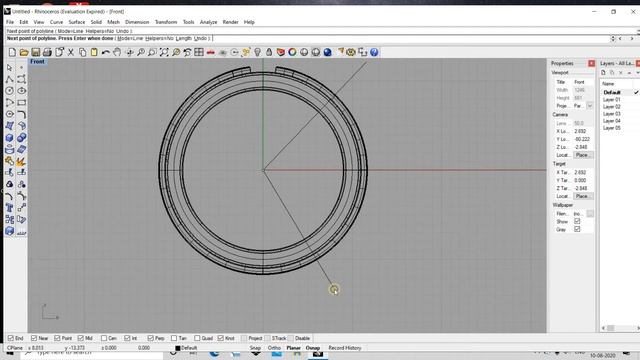Select the Ellipse tool in left sidebar
The width and height of the screenshot is (640, 360).
(22, 91)
